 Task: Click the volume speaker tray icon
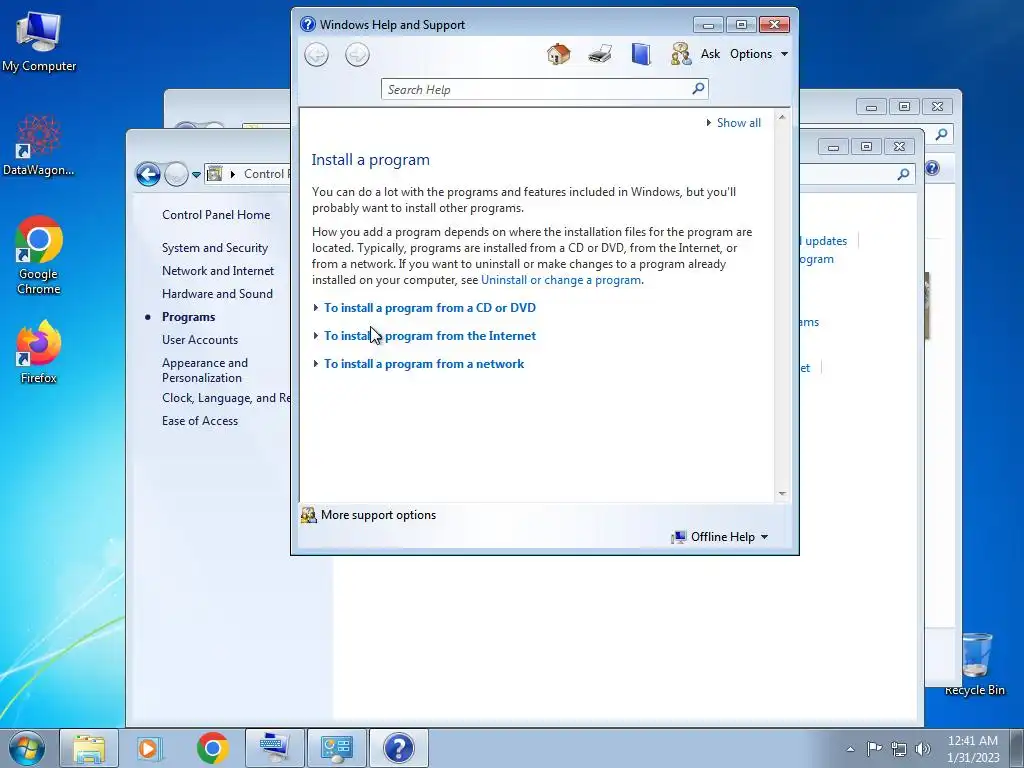tap(923, 749)
